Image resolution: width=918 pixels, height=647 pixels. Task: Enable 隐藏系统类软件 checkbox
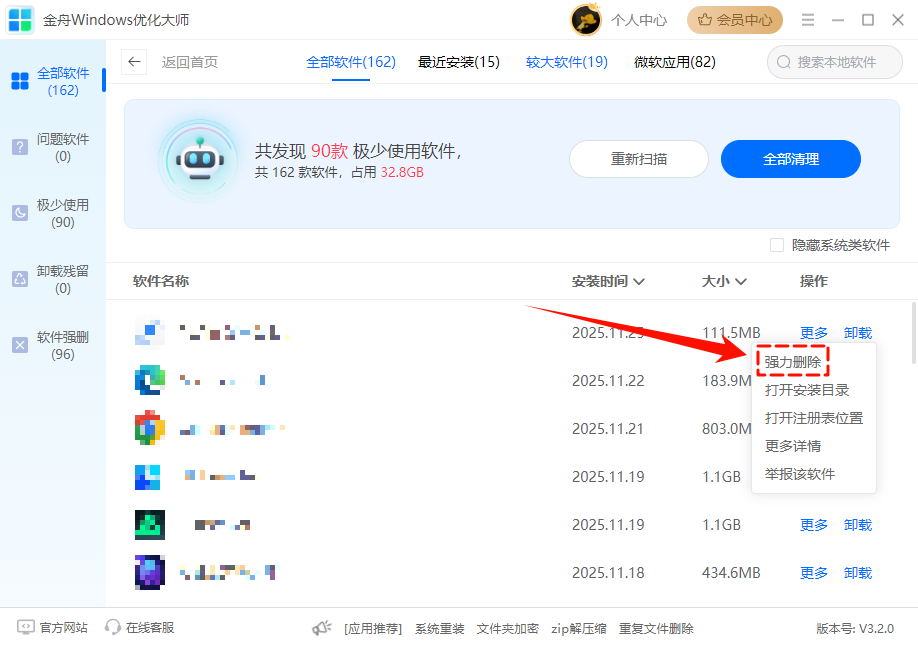[x=776, y=245]
